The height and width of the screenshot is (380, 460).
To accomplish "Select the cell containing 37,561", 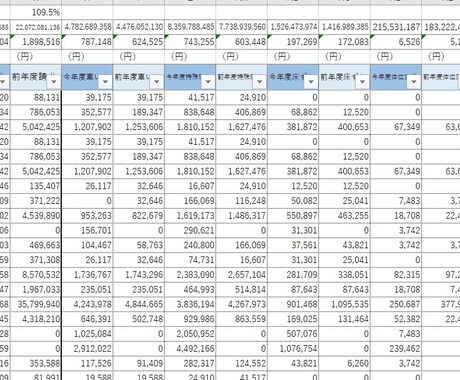I will [293, 245].
